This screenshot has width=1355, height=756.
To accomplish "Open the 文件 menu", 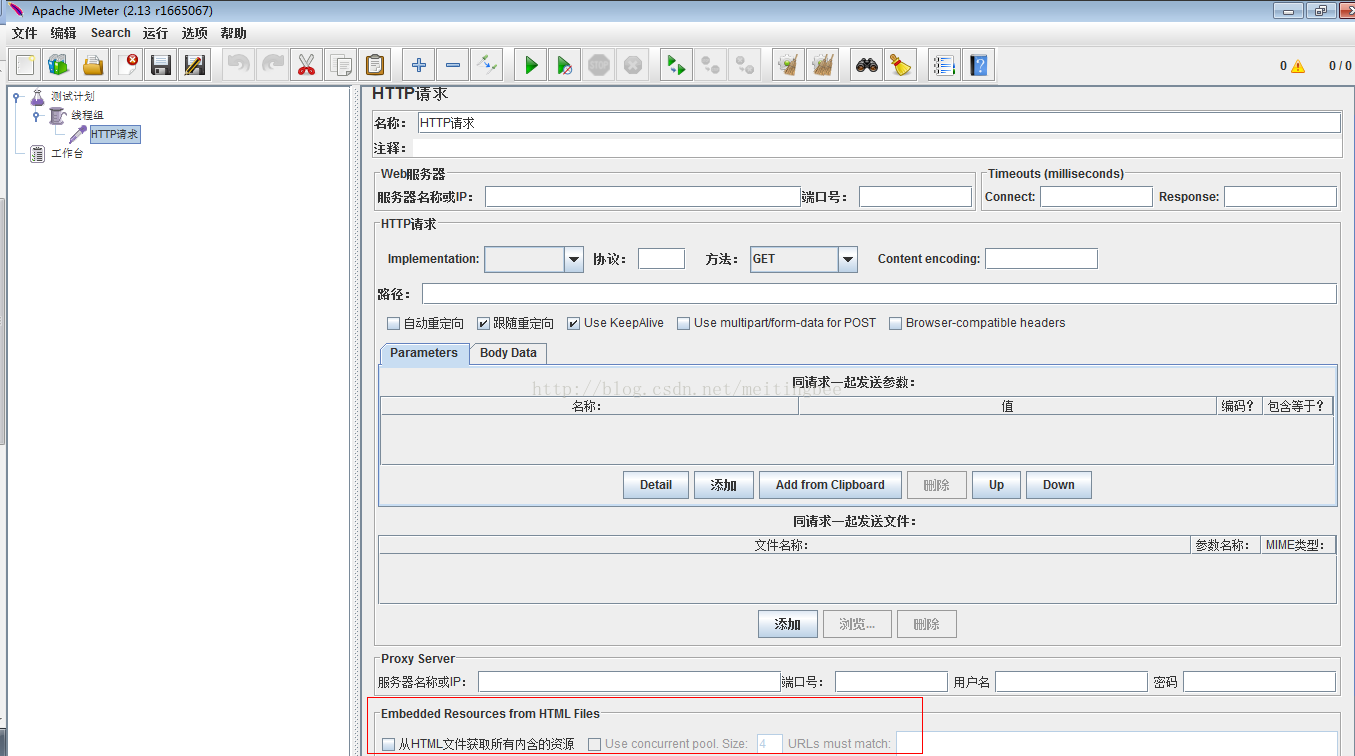I will click(x=24, y=33).
